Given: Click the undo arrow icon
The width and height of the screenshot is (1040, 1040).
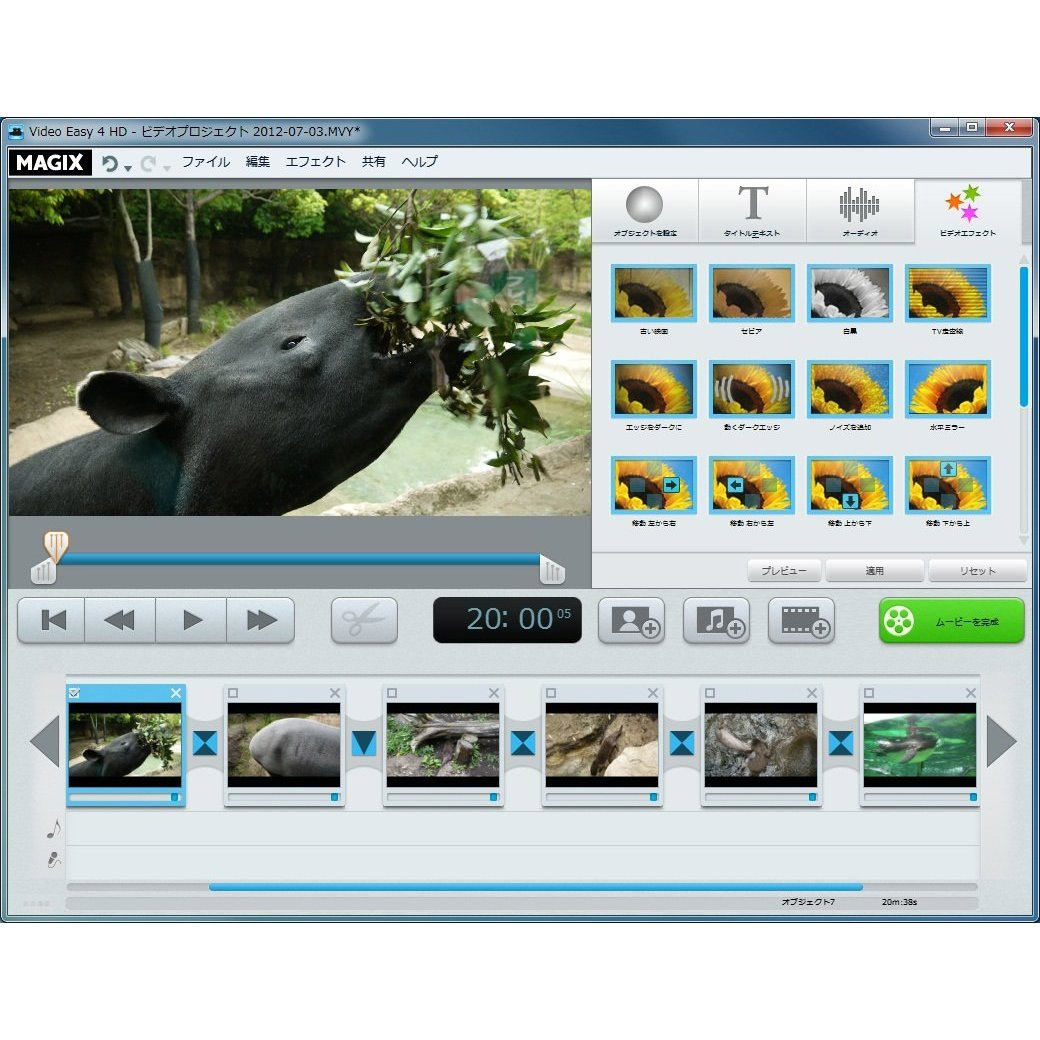Looking at the screenshot, I should [109, 163].
